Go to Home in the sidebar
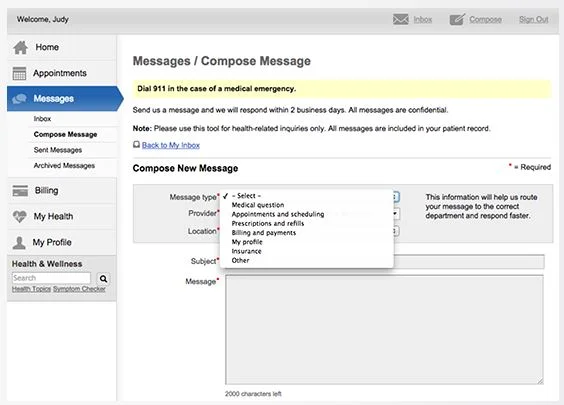This screenshot has height=405, width=564. click(62, 47)
